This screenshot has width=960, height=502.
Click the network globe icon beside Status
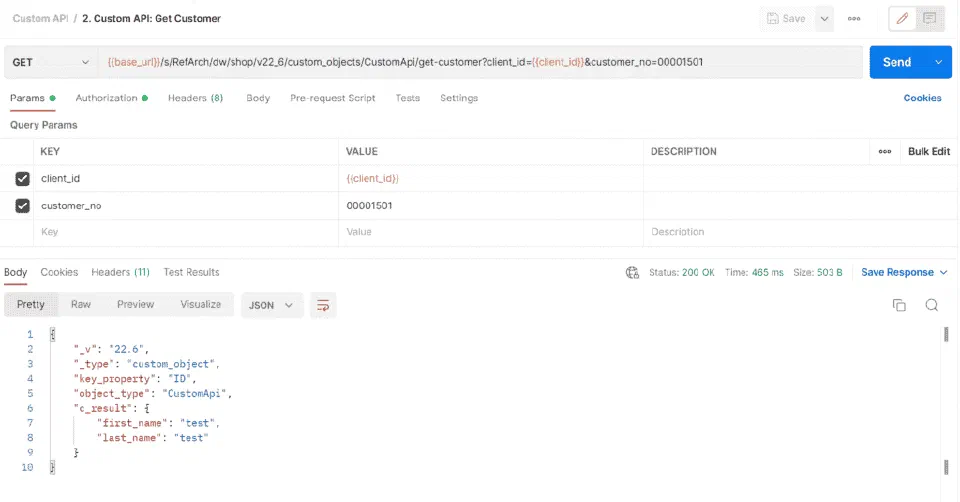pyautogui.click(x=632, y=272)
